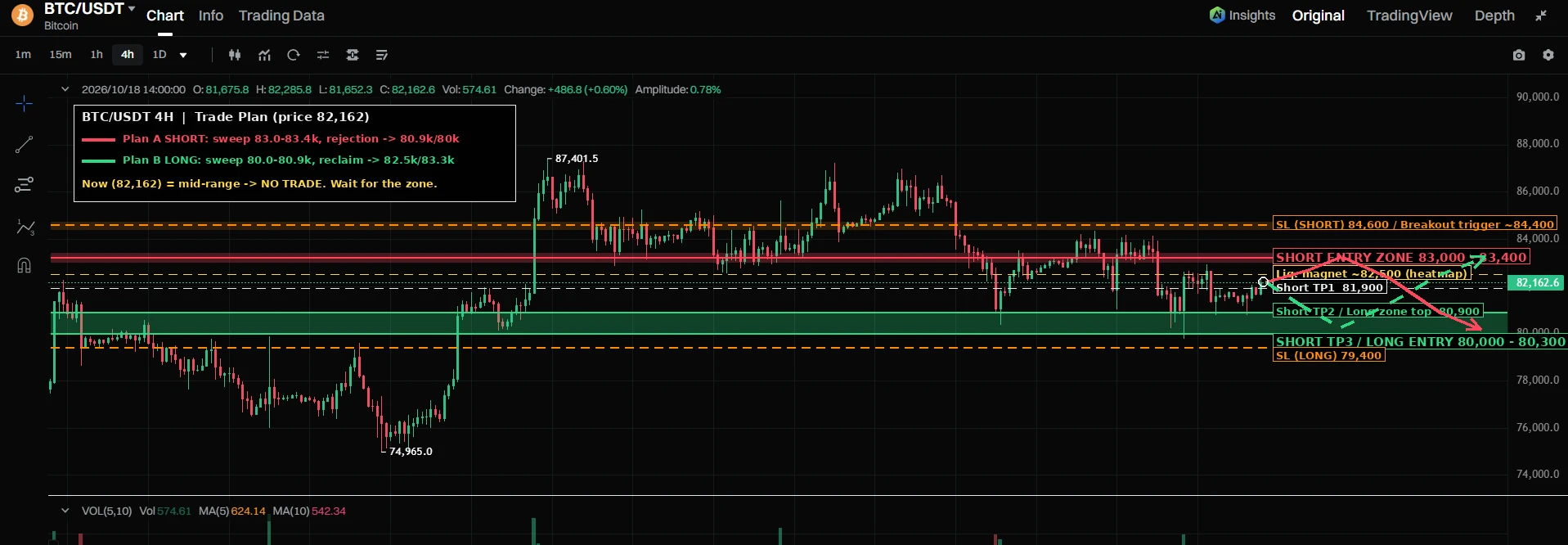Open the more timeframes dropdown arrow
The height and width of the screenshot is (545, 1568).
pos(183,56)
